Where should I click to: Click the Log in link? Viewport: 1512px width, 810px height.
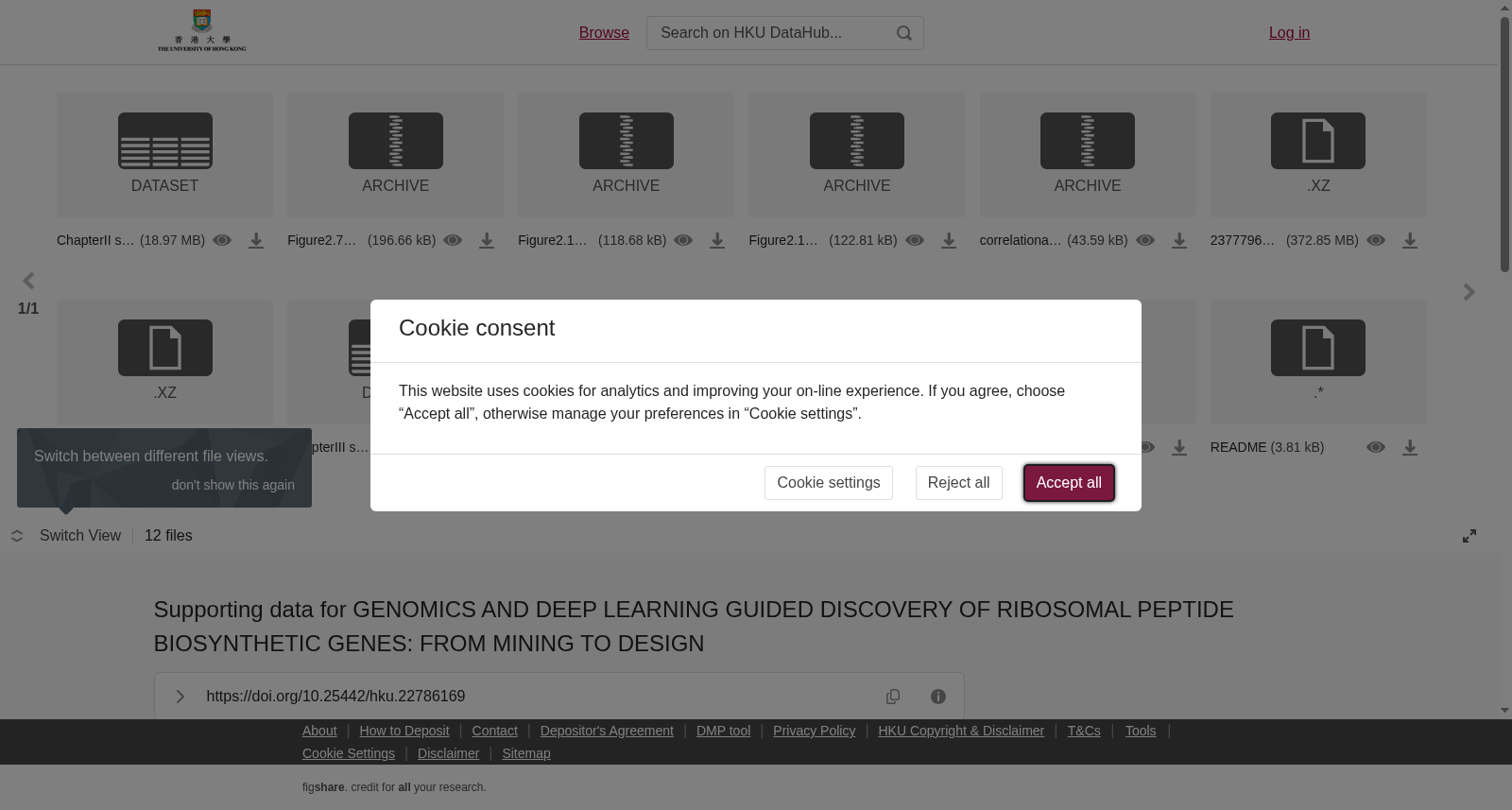pos(1289,33)
